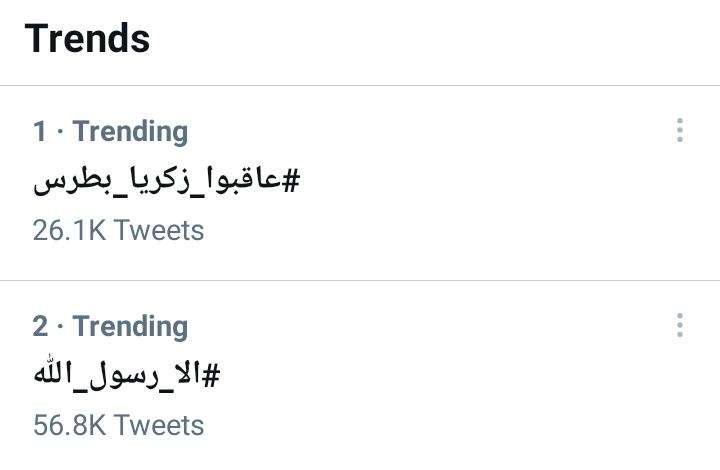Open the hashtag الا_رسول_الله trend
This screenshot has height=470, width=720.
coord(127,376)
